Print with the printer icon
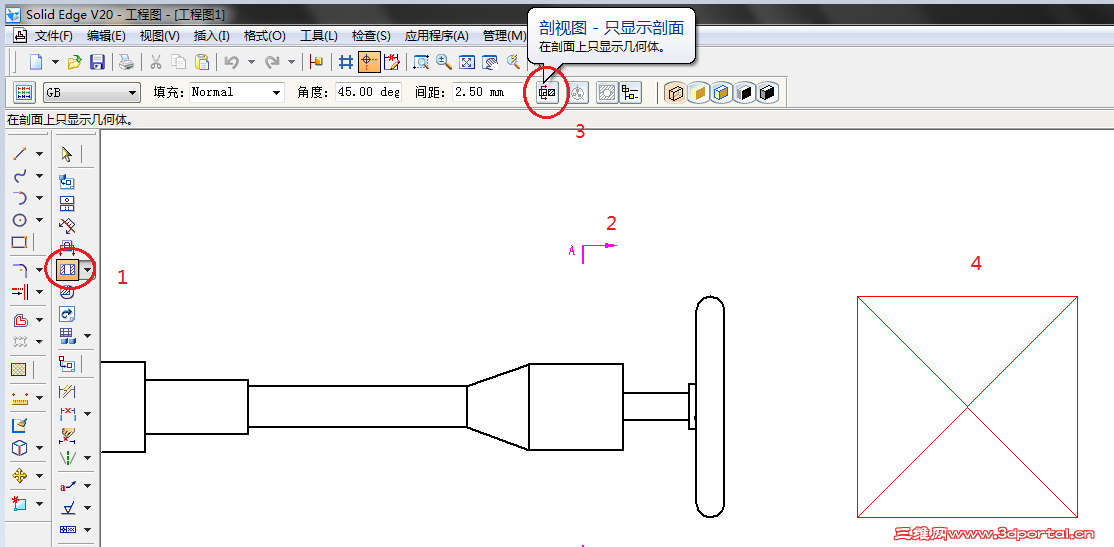 (126, 63)
